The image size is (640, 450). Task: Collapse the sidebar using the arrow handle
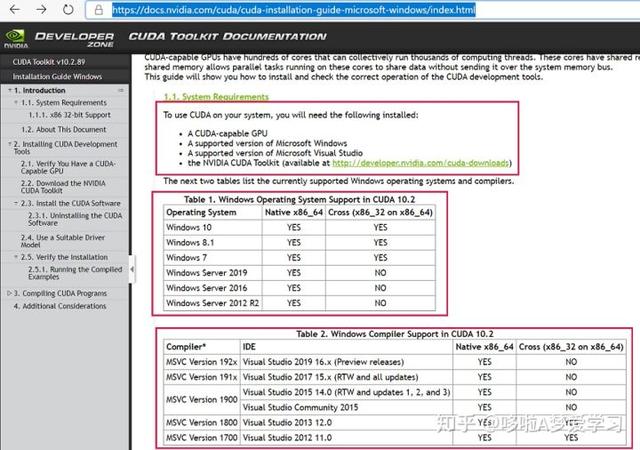[132, 269]
